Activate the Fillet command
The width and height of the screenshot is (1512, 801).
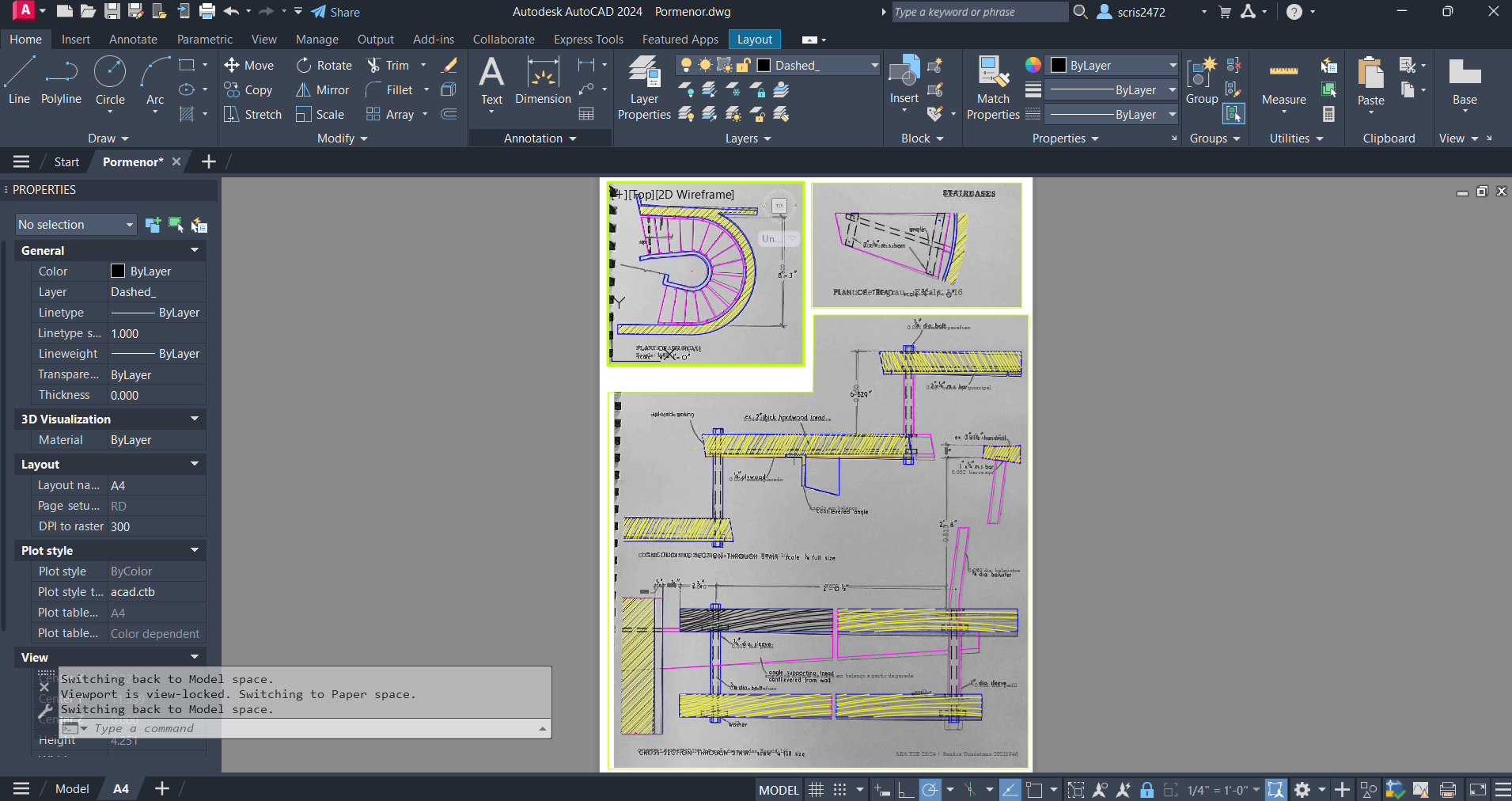point(389,90)
